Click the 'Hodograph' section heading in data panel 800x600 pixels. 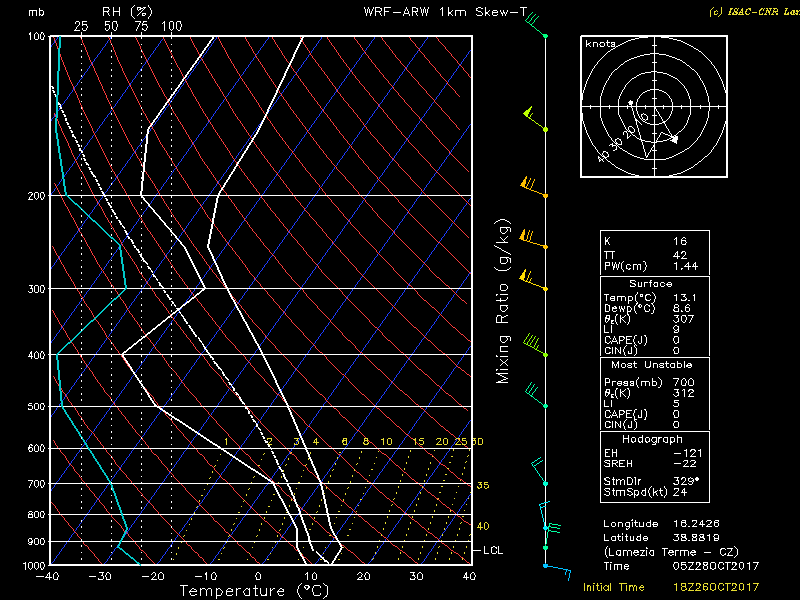tap(652, 439)
